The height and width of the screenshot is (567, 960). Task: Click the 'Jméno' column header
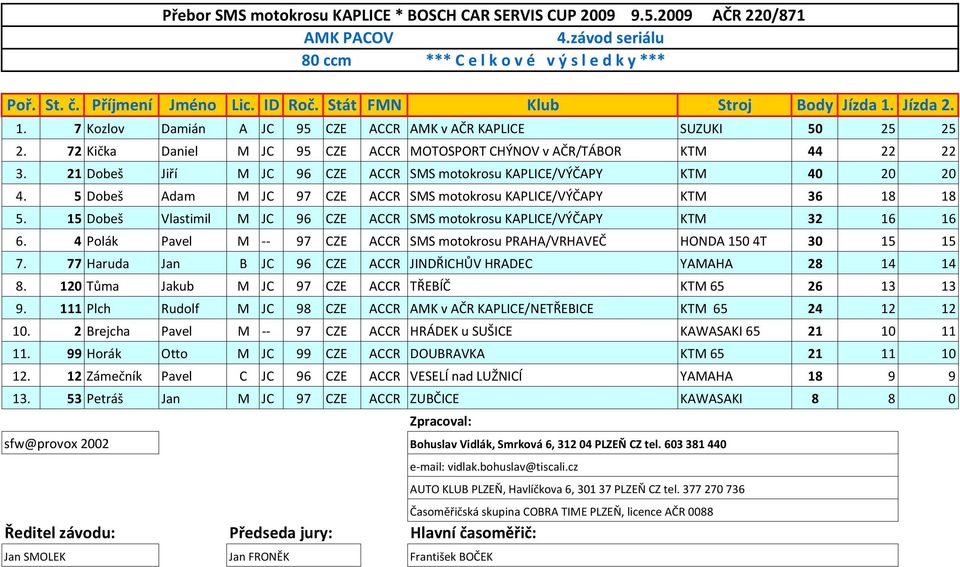192,105
